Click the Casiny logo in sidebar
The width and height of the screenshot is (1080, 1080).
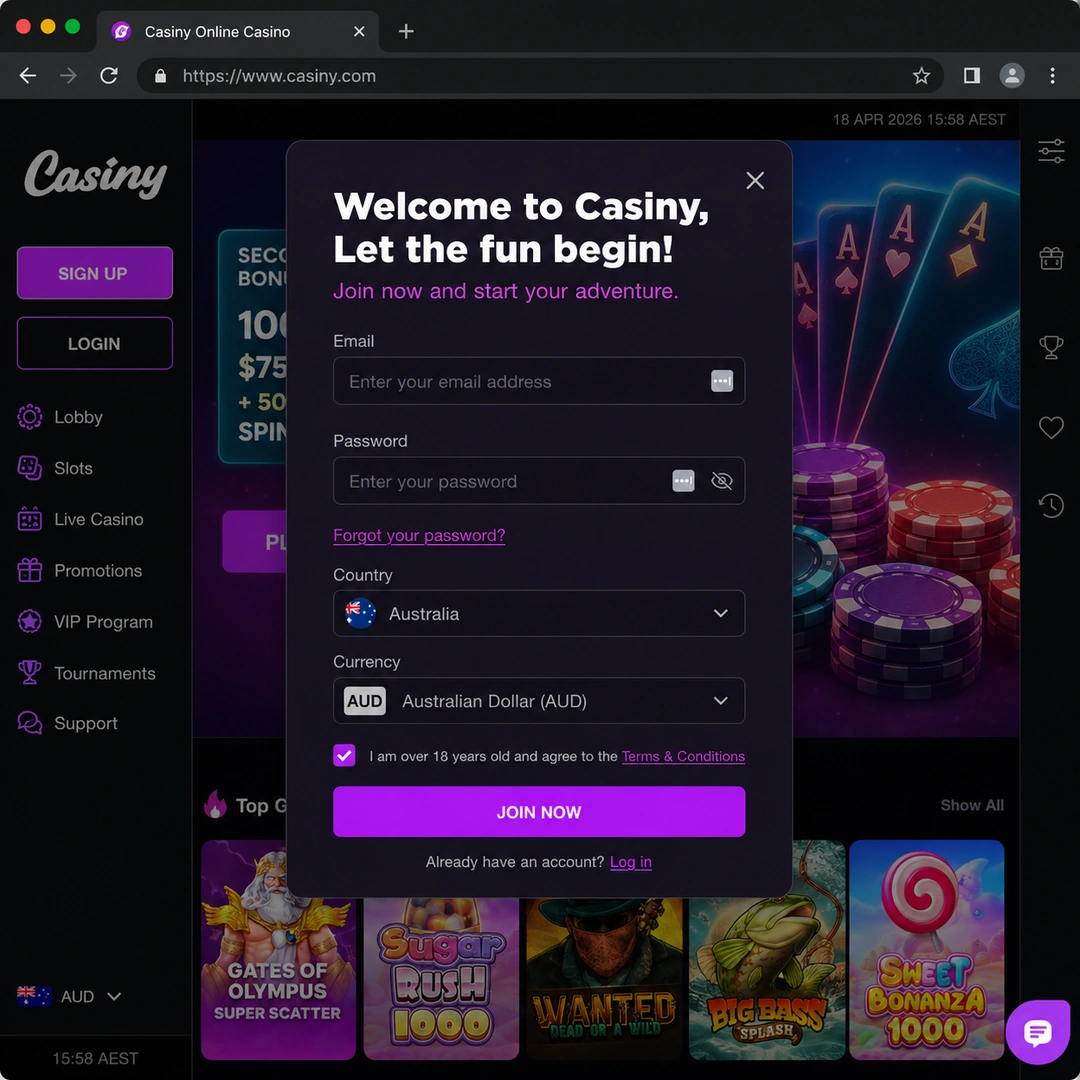(95, 174)
